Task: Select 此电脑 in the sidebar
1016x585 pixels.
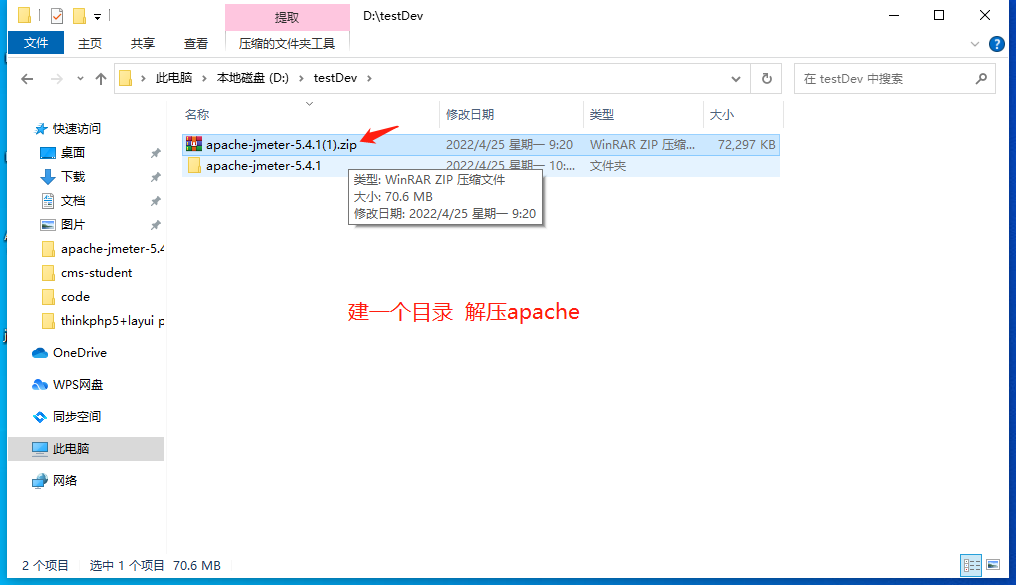Action: (x=86, y=448)
